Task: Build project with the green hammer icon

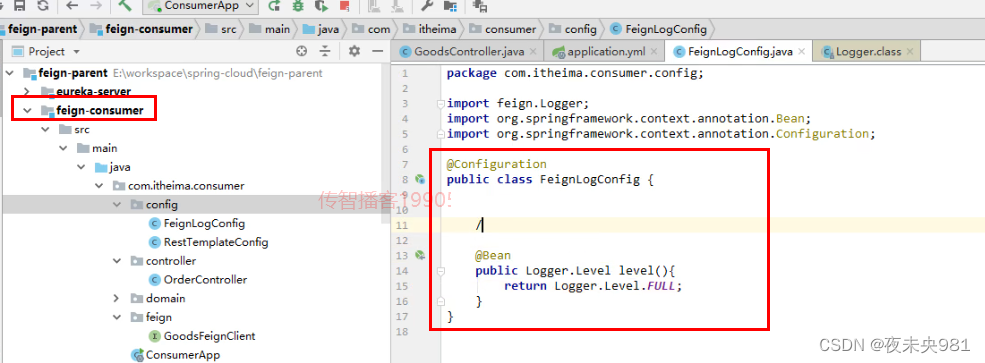Action: coord(125,6)
